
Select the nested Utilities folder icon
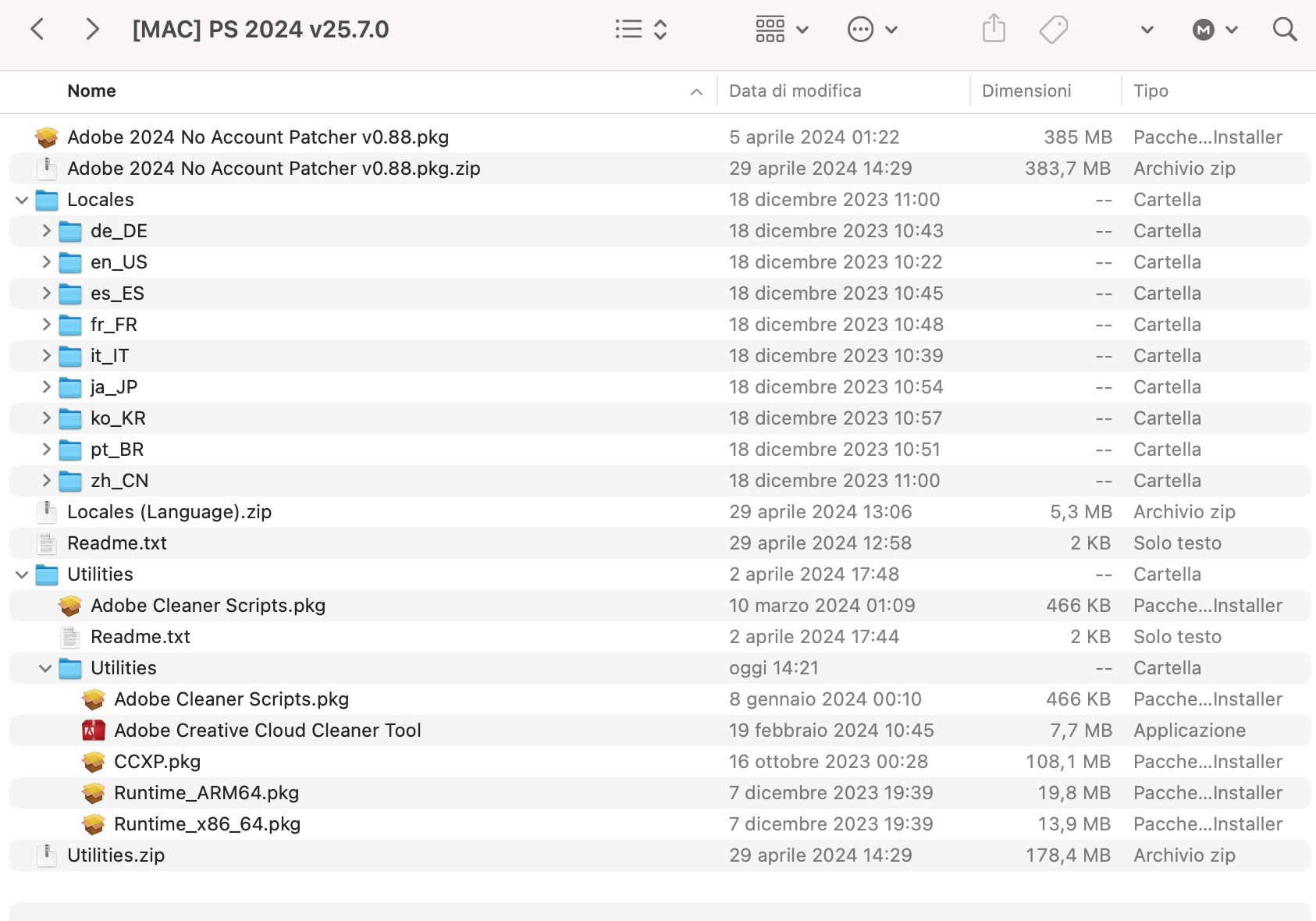pos(70,668)
